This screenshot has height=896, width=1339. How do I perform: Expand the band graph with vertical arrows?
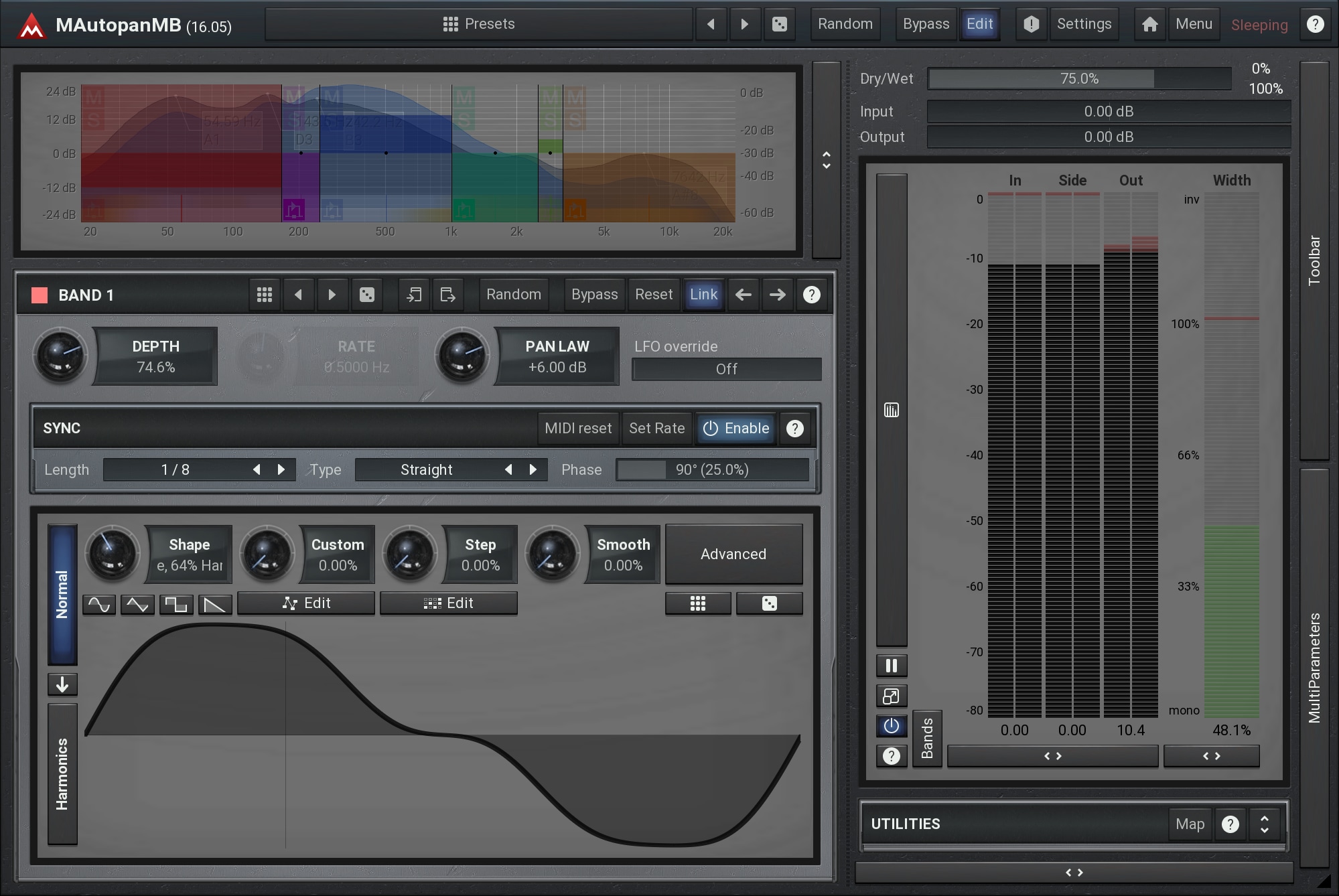coord(827,160)
